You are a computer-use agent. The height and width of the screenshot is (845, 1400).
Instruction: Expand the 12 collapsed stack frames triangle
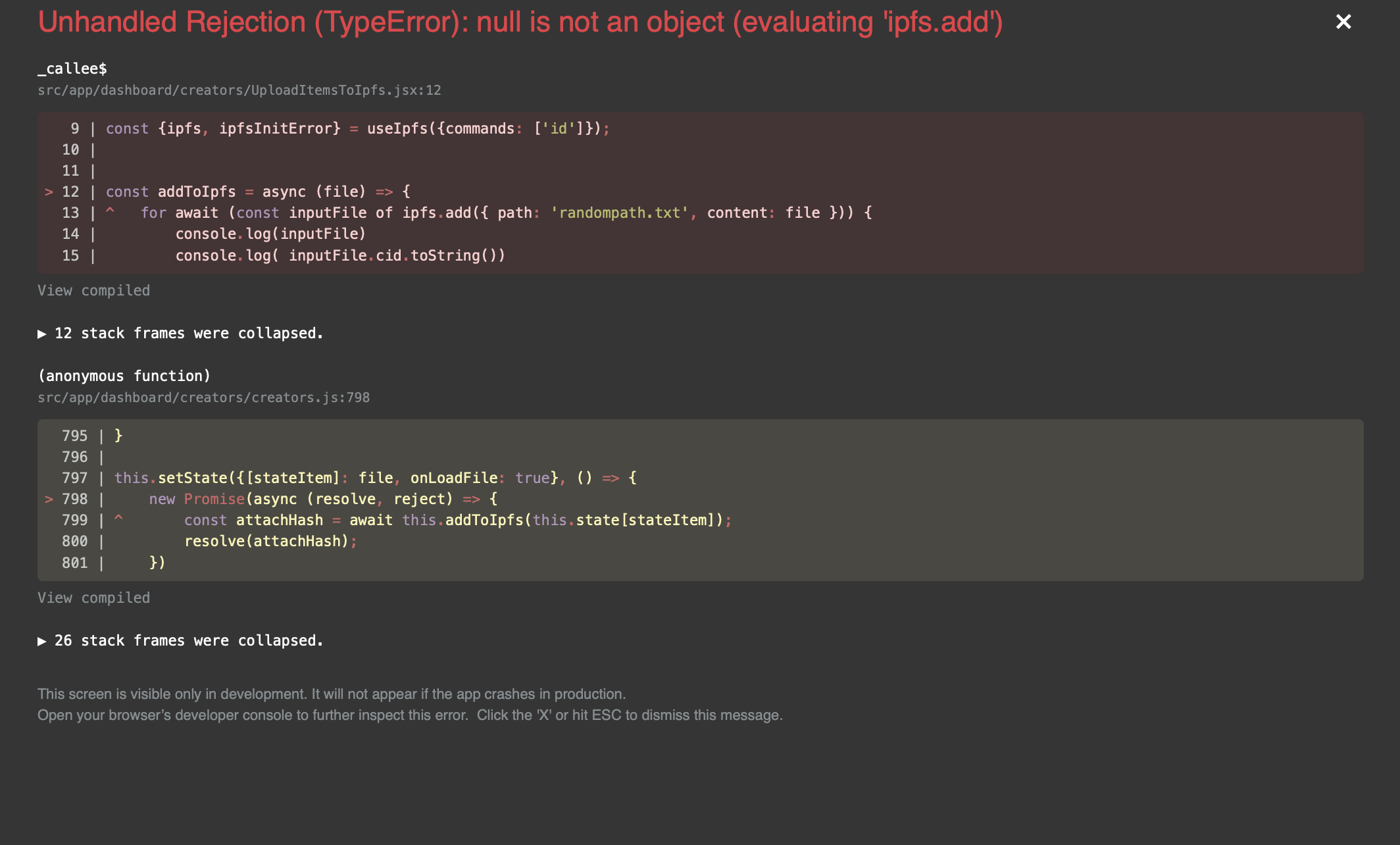pos(42,334)
